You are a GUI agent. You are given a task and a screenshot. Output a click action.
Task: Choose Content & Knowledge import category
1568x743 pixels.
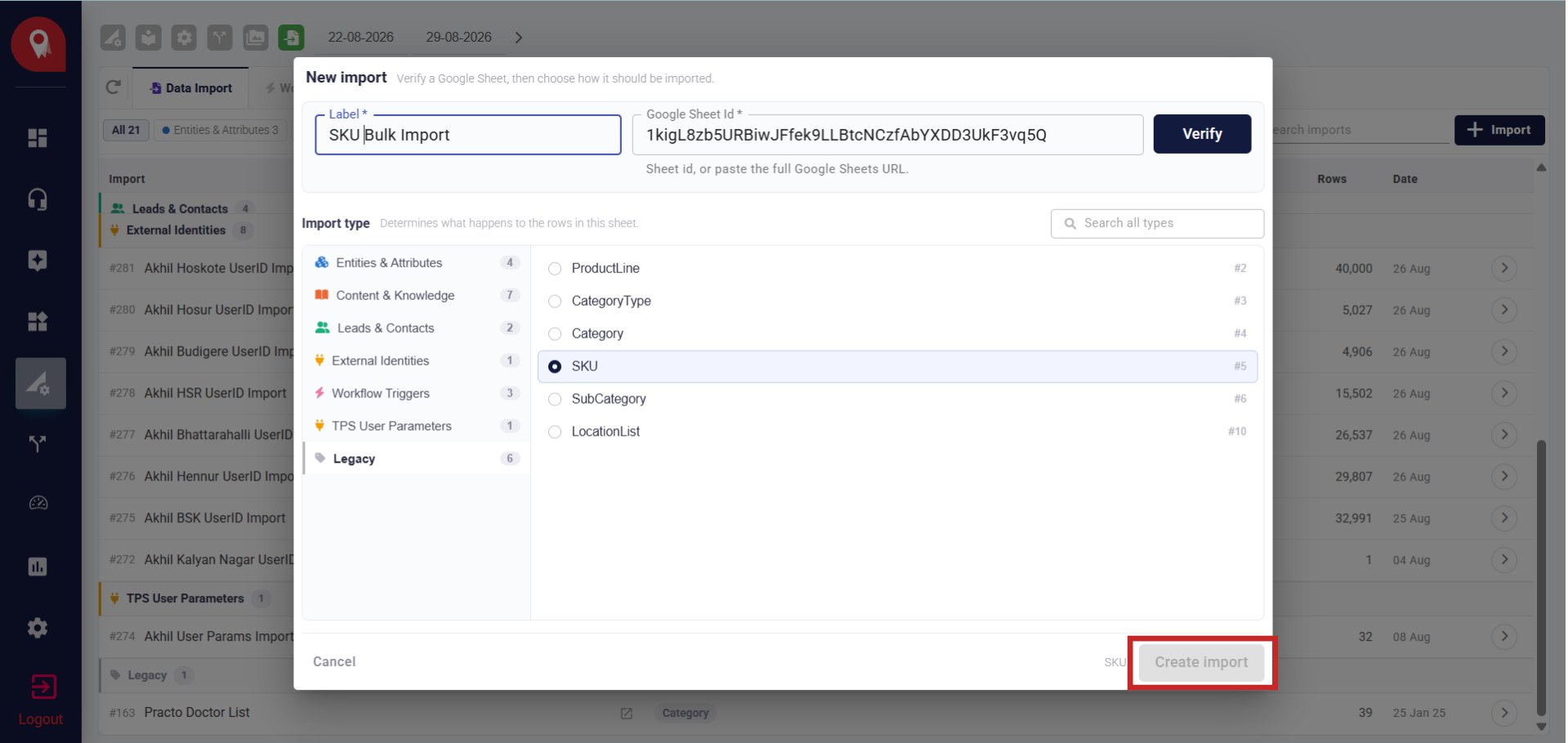[x=417, y=295]
